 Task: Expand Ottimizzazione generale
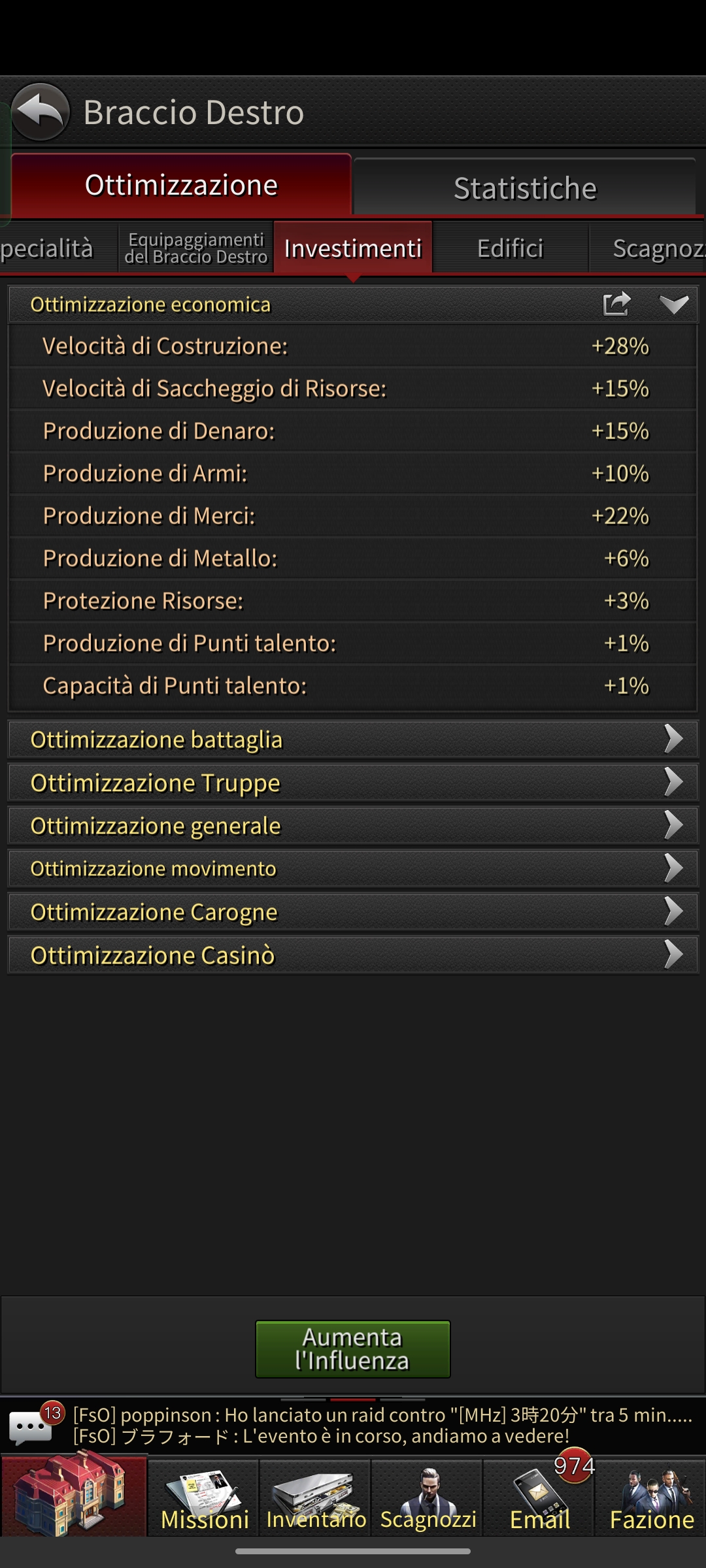(353, 826)
